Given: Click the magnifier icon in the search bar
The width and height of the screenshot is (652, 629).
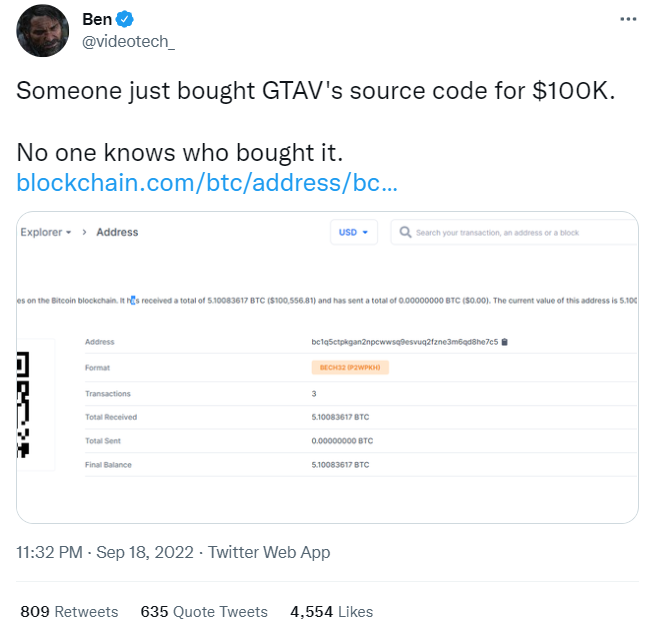Looking at the screenshot, I should pos(405,232).
